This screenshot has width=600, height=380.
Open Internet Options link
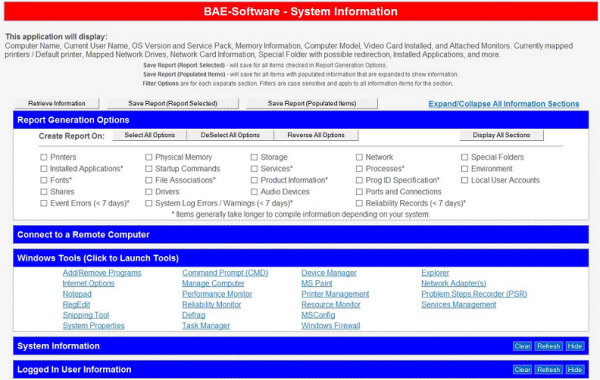pyautogui.click(x=88, y=283)
